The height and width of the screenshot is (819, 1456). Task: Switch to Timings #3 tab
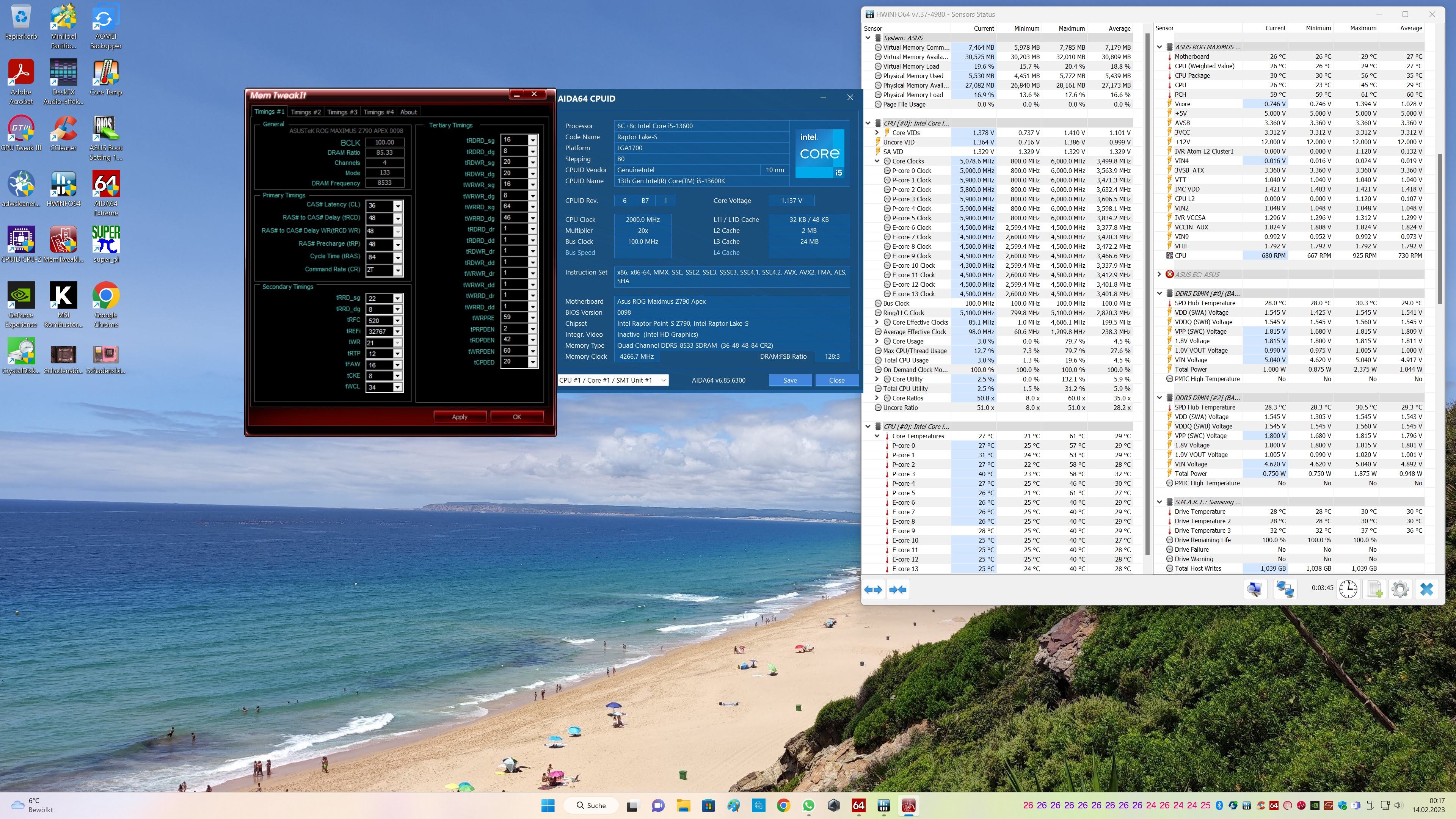(x=342, y=112)
